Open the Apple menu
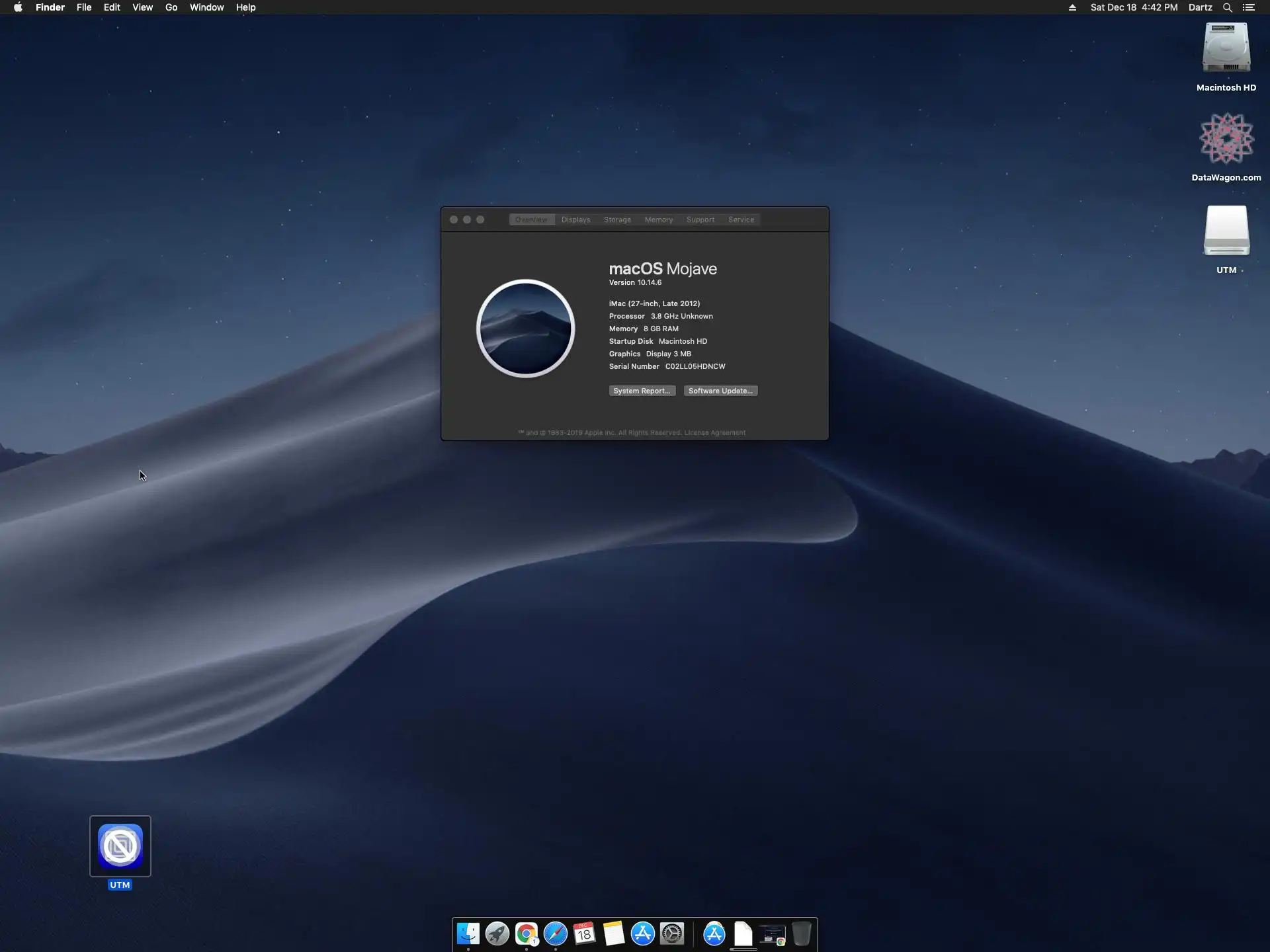Viewport: 1270px width, 952px height. (18, 7)
